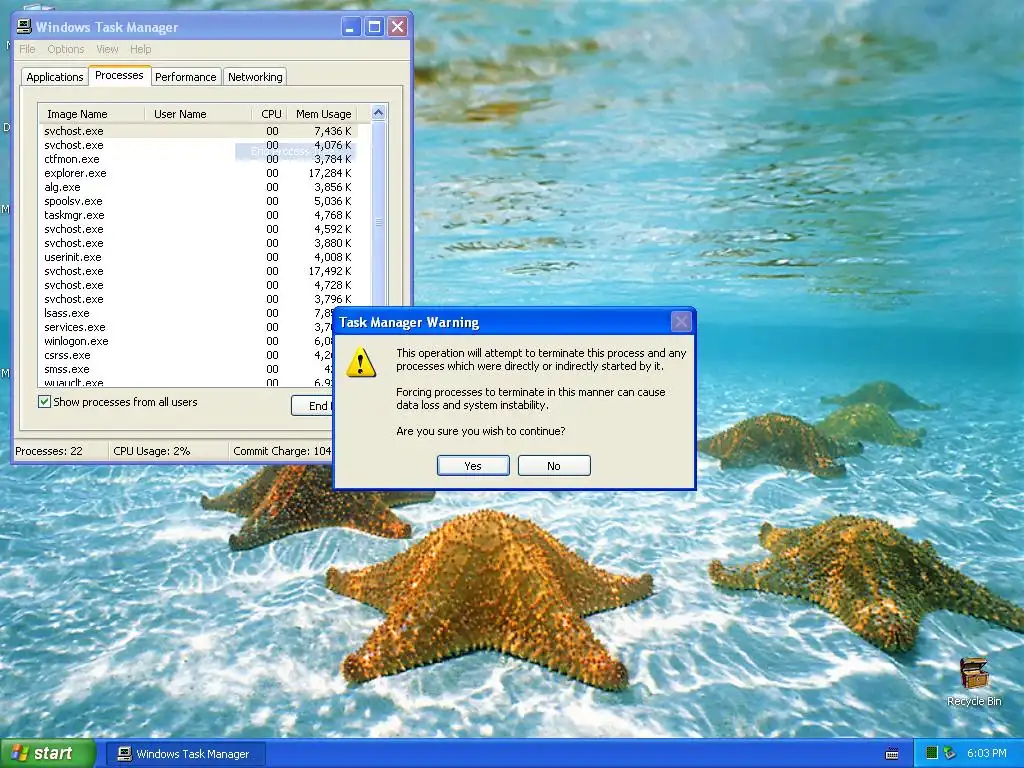Select the spoolsv.exe process
The image size is (1024, 768).
tap(198, 201)
